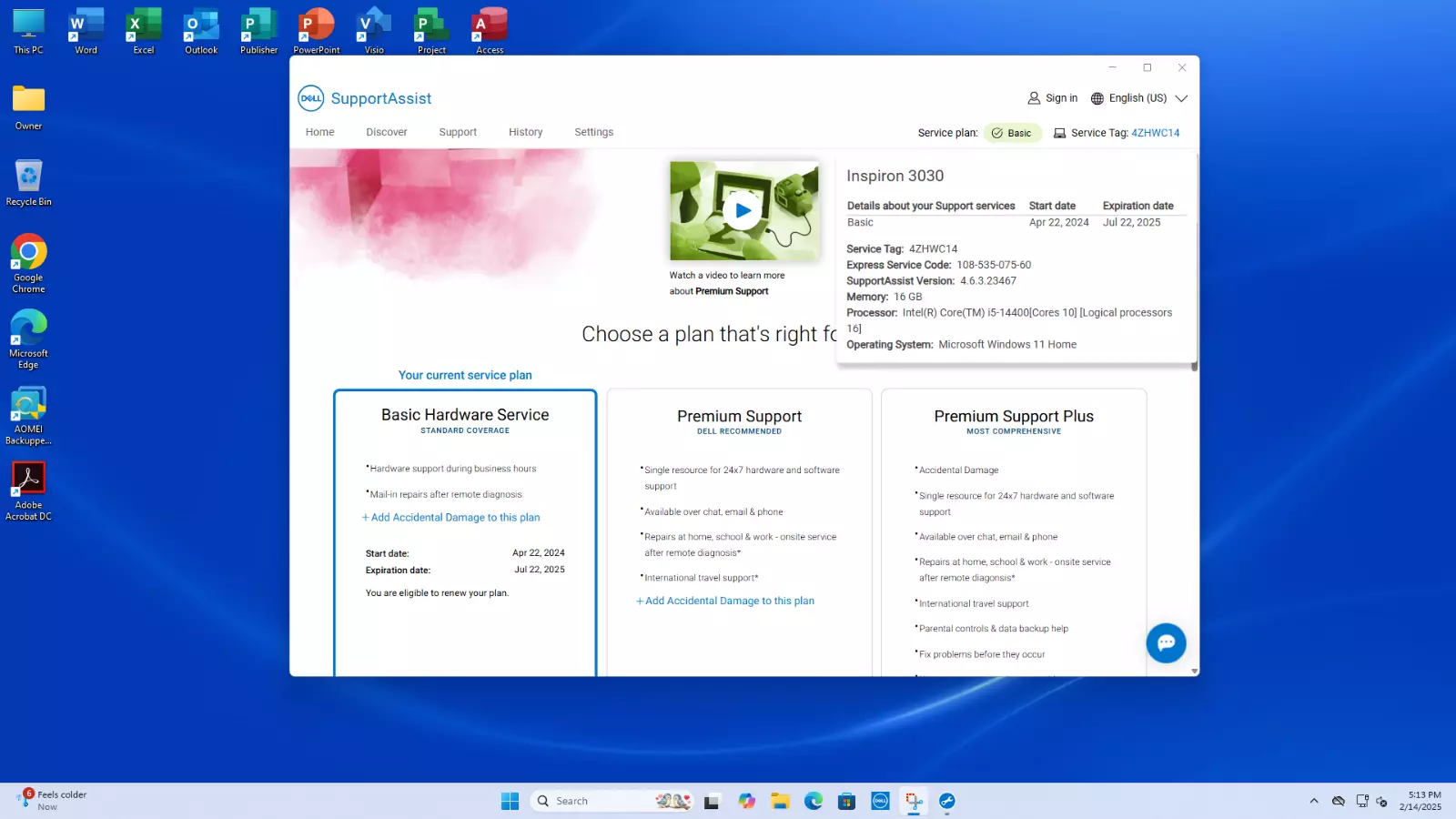
Task: Open File Explorer from taskbar
Action: tap(780, 801)
